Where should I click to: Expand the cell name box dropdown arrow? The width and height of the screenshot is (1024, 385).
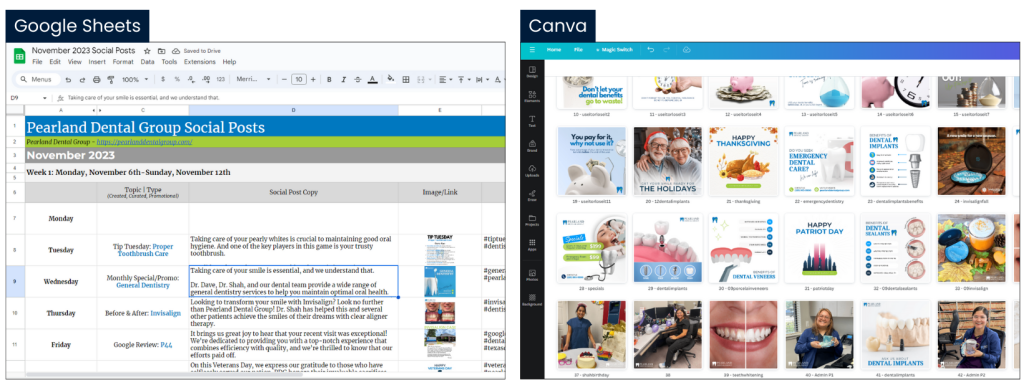[45, 98]
